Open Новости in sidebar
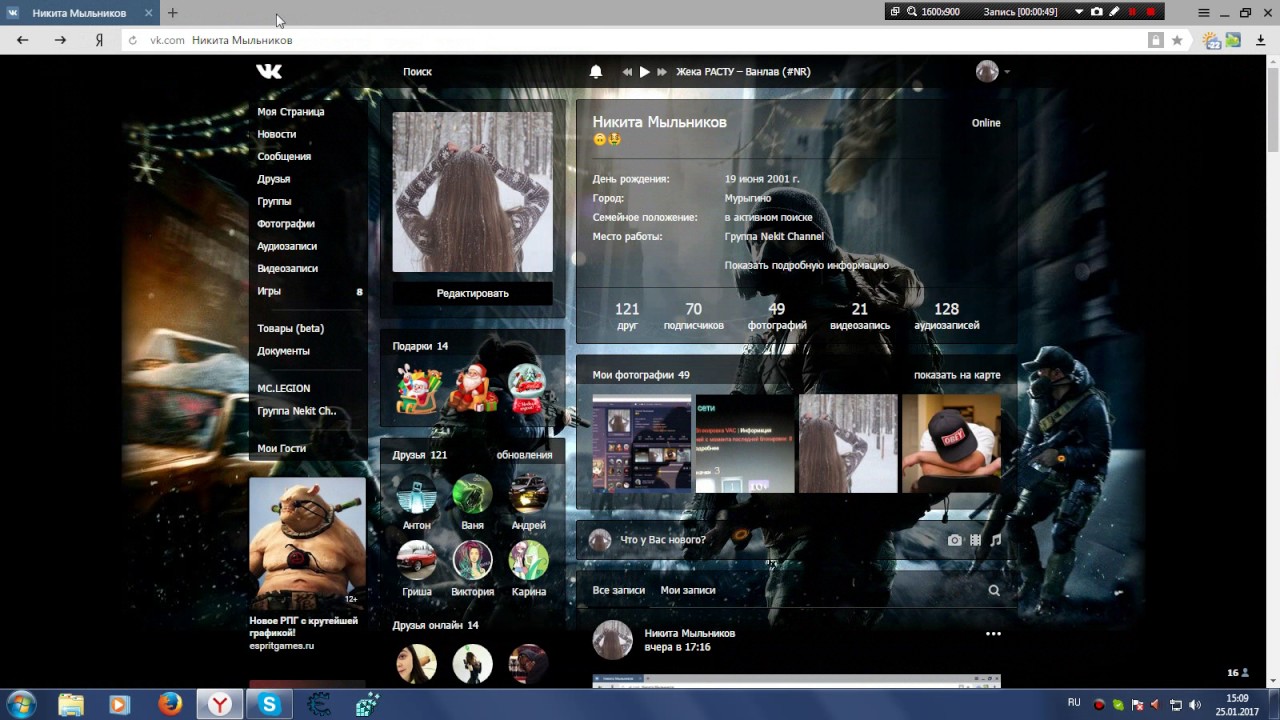 pos(277,134)
